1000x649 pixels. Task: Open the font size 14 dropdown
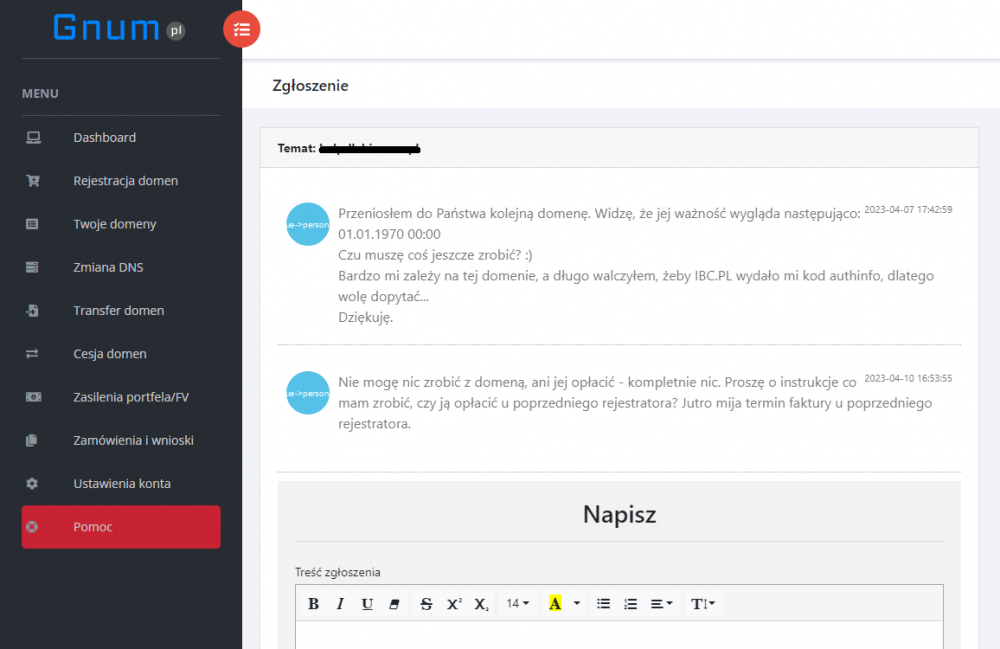517,604
